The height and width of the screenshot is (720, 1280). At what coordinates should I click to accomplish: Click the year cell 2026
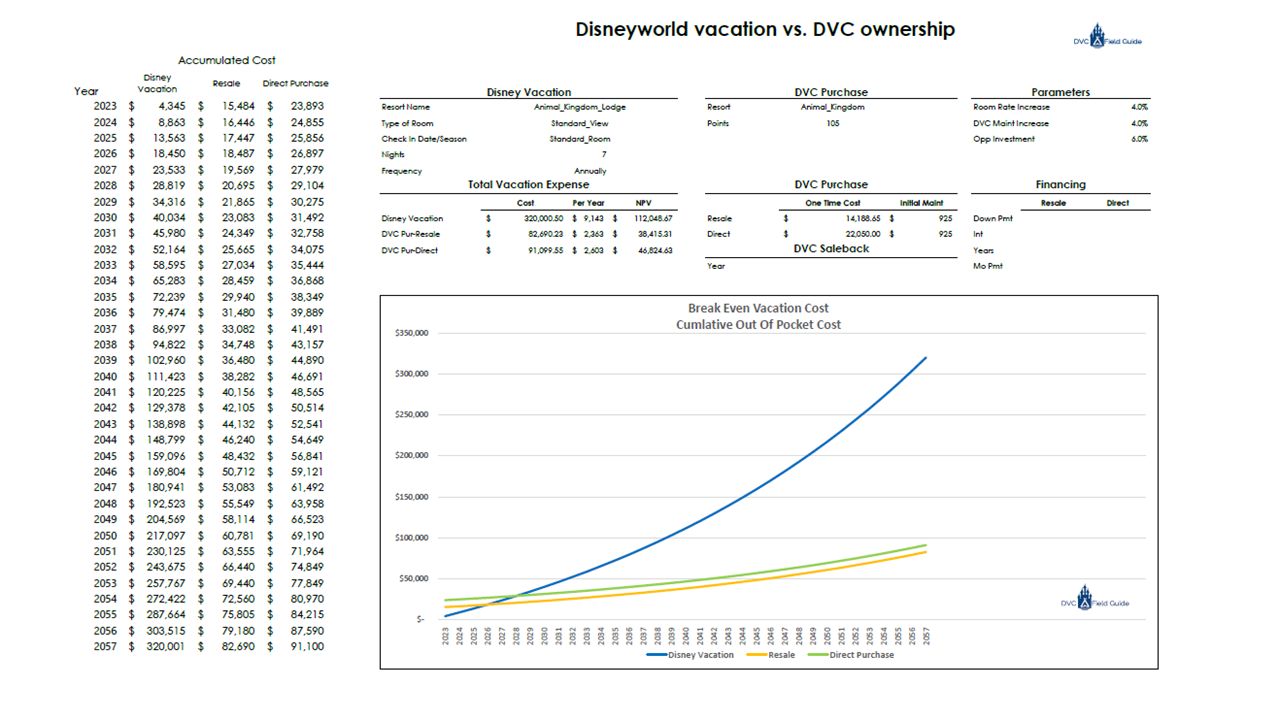click(x=105, y=154)
